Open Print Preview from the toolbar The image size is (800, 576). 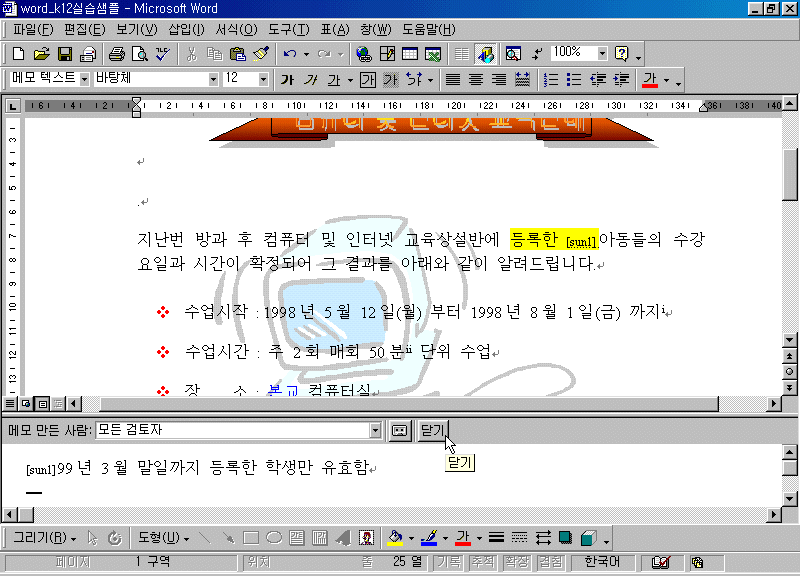click(139, 53)
